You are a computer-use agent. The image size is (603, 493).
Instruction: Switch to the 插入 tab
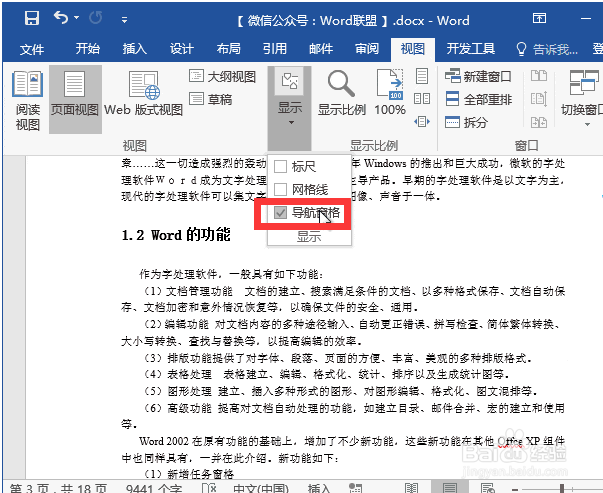click(135, 49)
